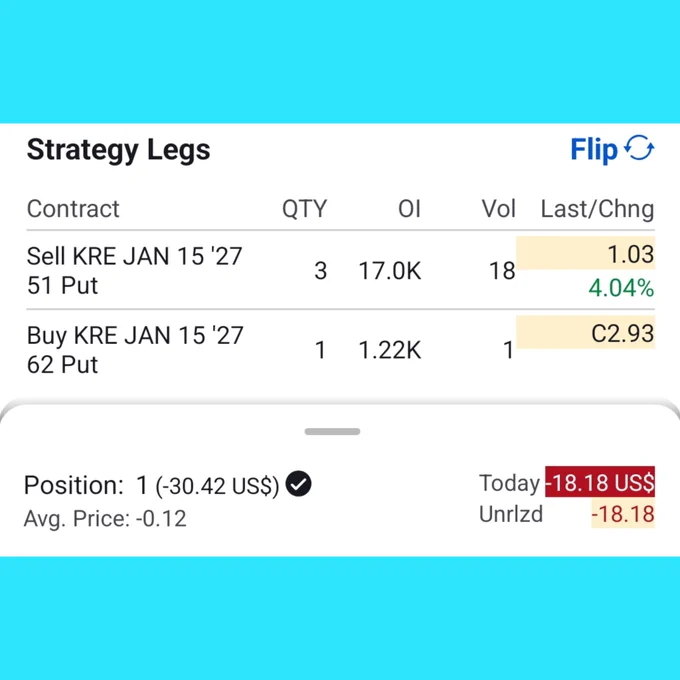Tap the Flip link text

(x=594, y=150)
